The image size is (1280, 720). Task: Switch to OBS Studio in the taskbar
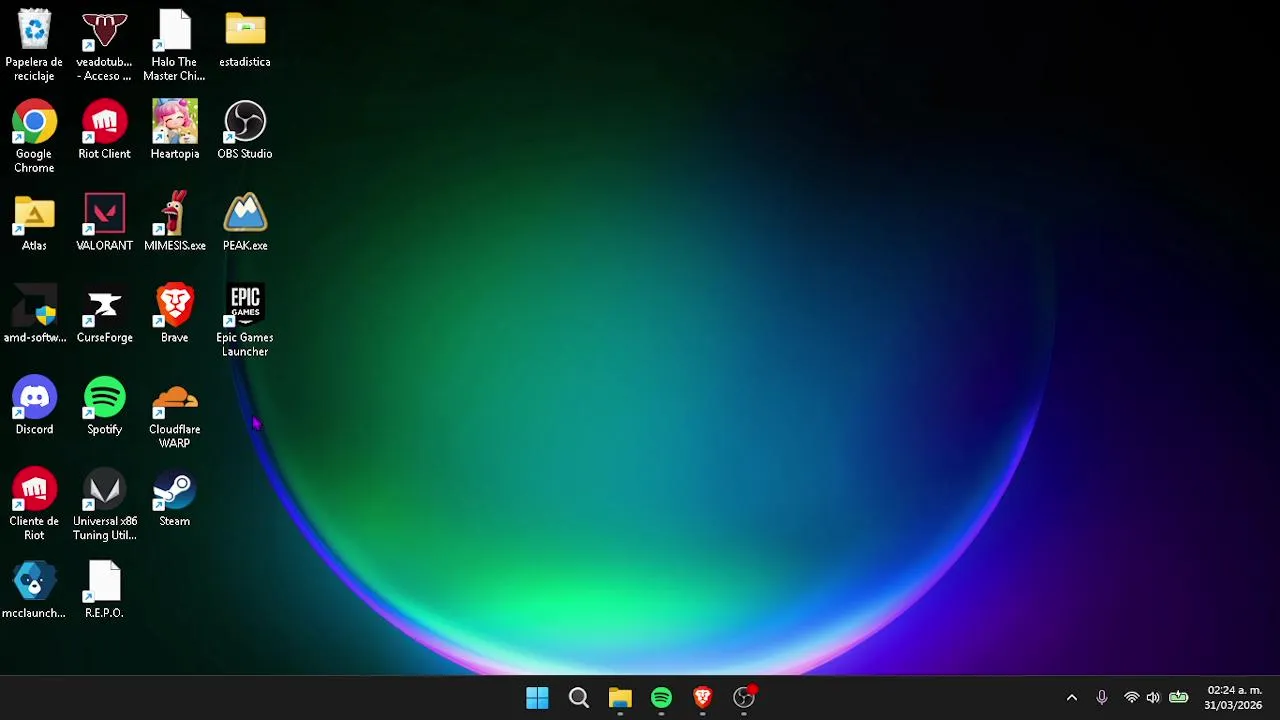(x=744, y=698)
